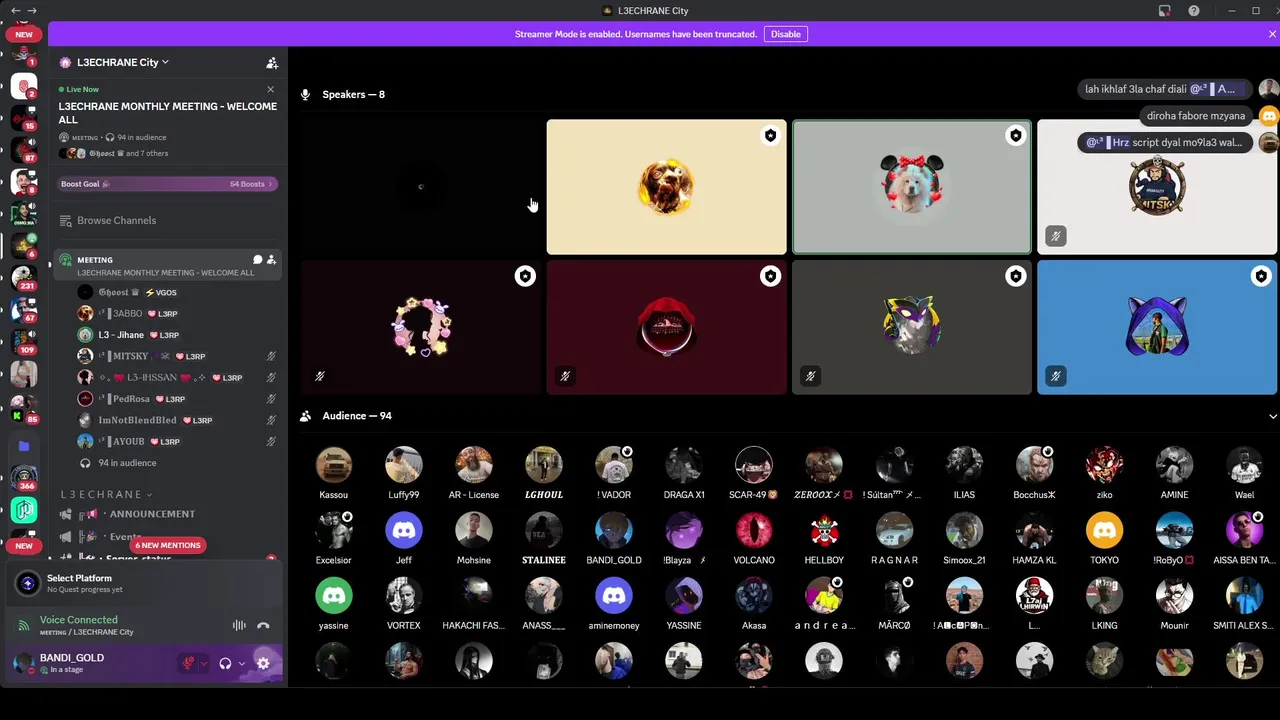Toggle deafen with the headphones button
Screen dimensions: 1280x720
[x=225, y=663]
